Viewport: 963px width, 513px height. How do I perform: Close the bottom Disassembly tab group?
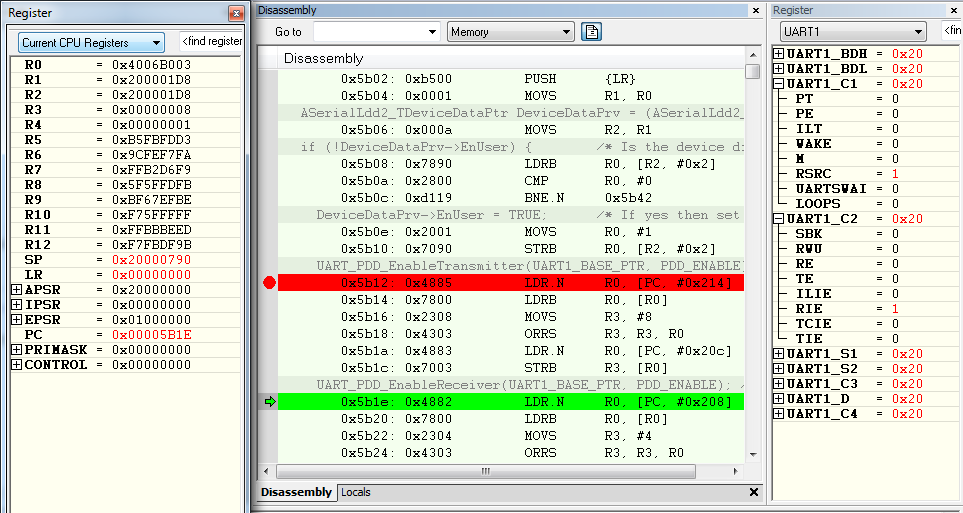coord(754,492)
